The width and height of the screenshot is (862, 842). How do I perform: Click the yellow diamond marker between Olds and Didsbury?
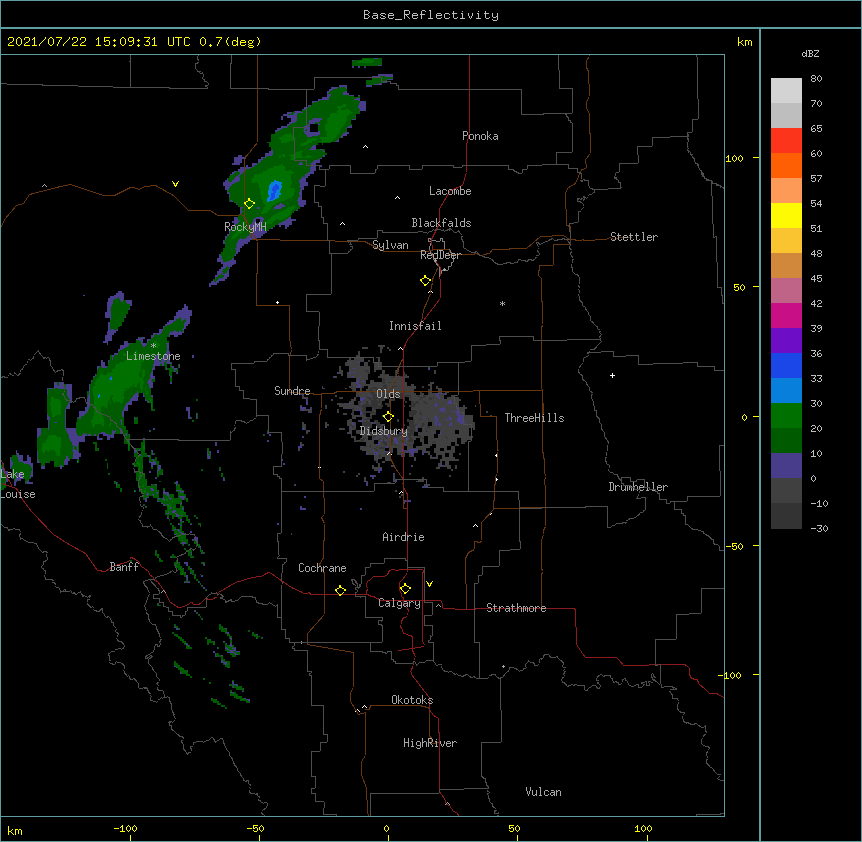[388, 416]
